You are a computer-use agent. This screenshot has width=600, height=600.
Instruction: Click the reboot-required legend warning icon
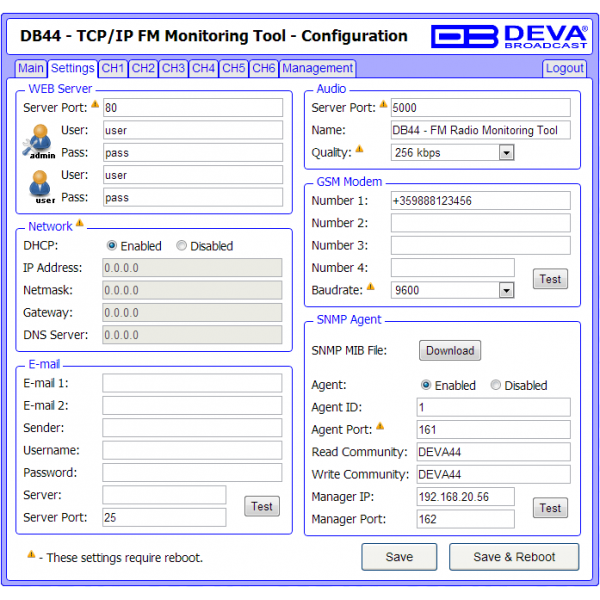31,554
